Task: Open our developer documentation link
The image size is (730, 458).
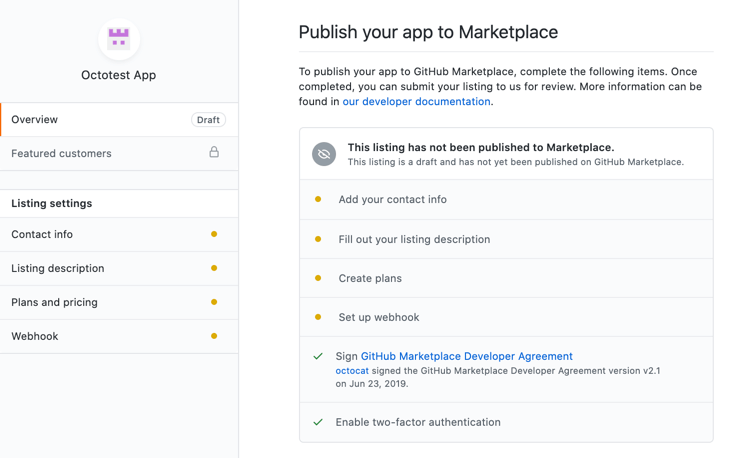Action: click(417, 101)
